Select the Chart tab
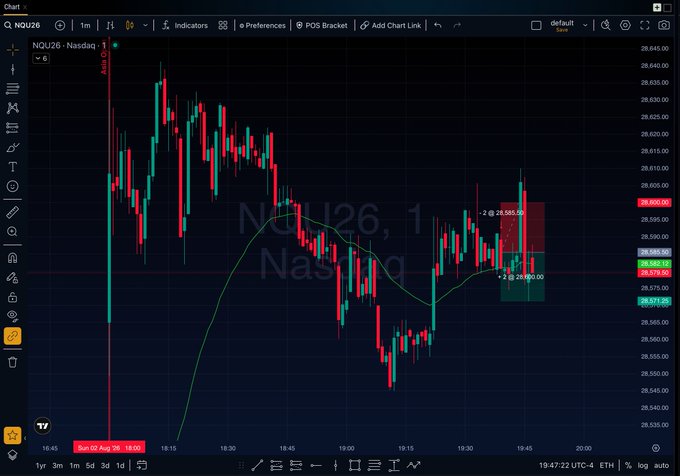Screen dimensions: 680x476 tap(12, 7)
